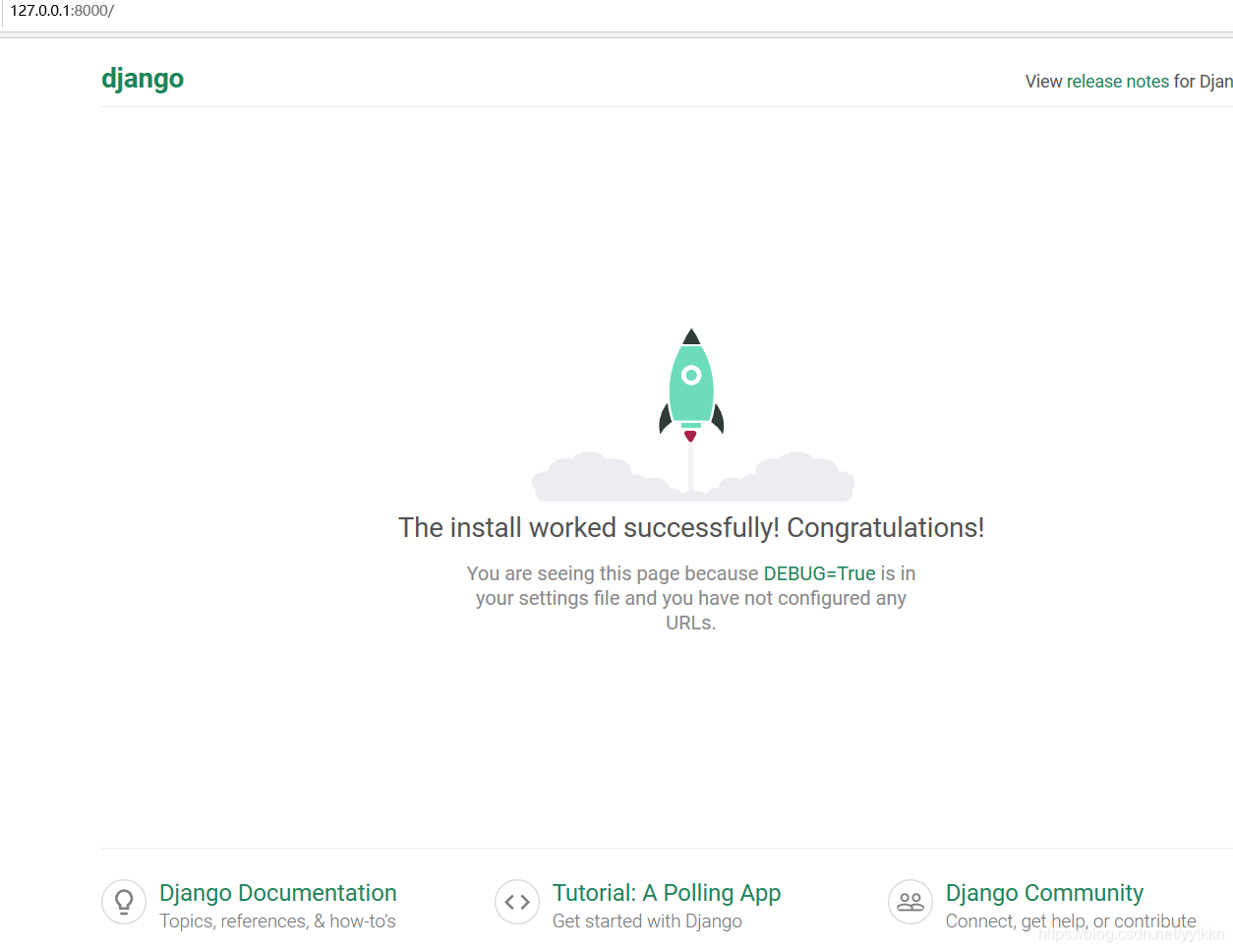Click the people community icon

pyautogui.click(x=910, y=902)
